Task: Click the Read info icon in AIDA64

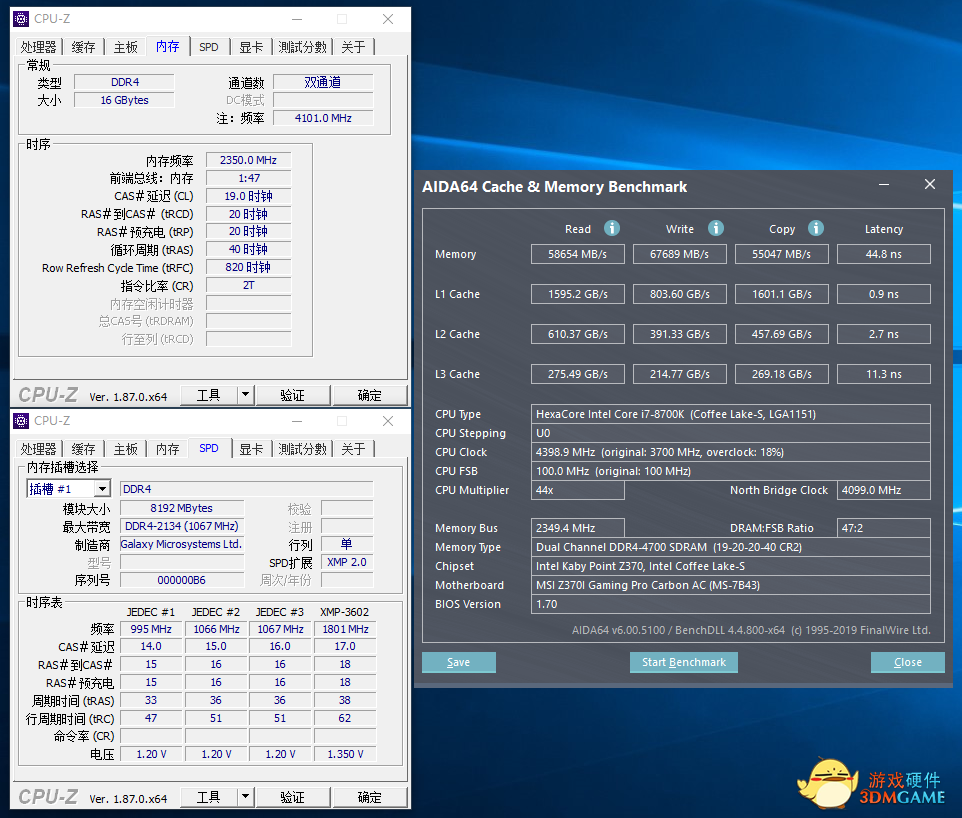Action: pos(612,228)
